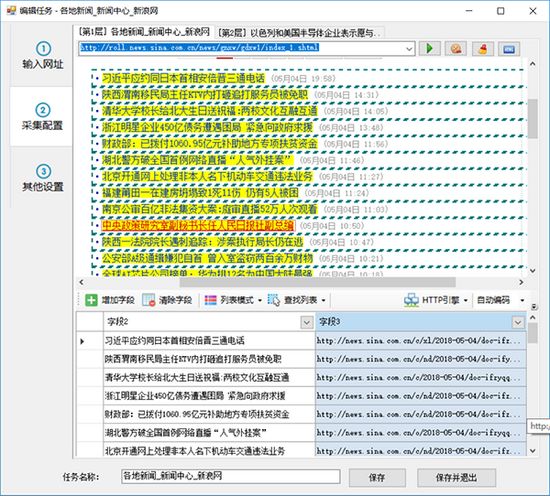Image resolution: width=550 pixels, height=496 pixels.
Task: Click the 保存 save button
Action: click(377, 477)
